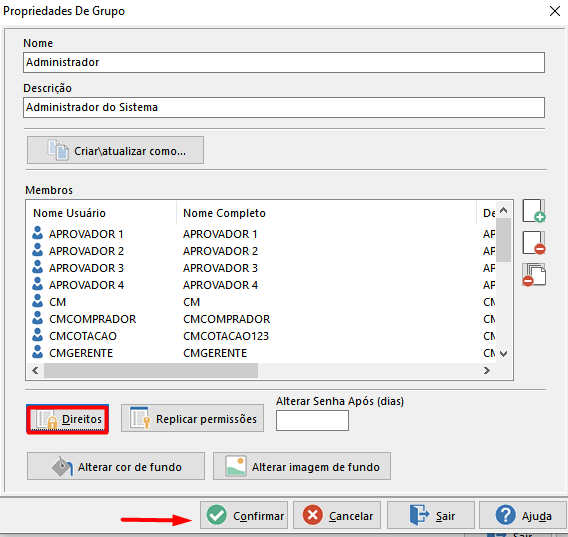
Task: Select 'CM' in Nome Completo column
Action: point(192,302)
